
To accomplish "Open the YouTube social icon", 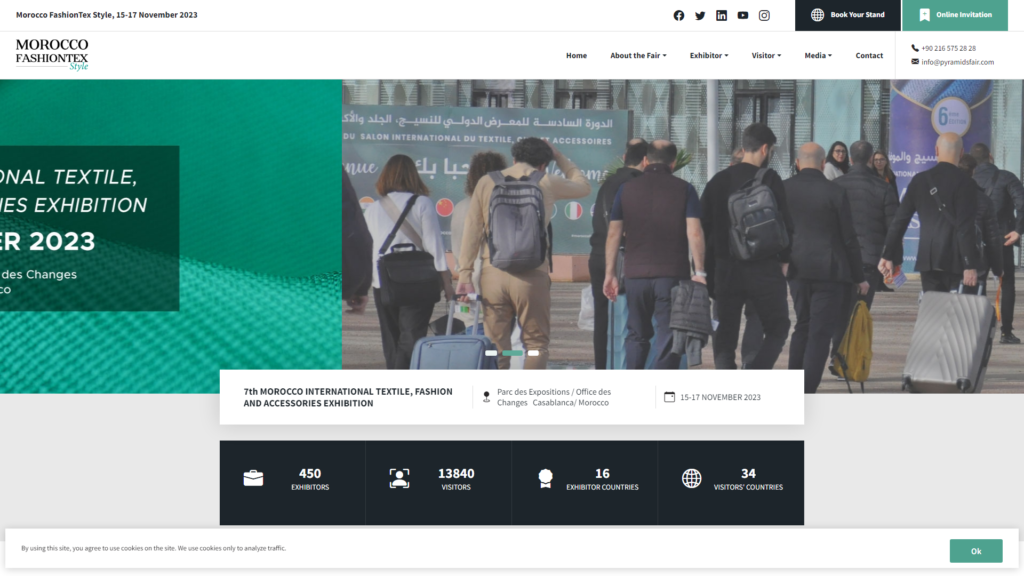I will 743,15.
